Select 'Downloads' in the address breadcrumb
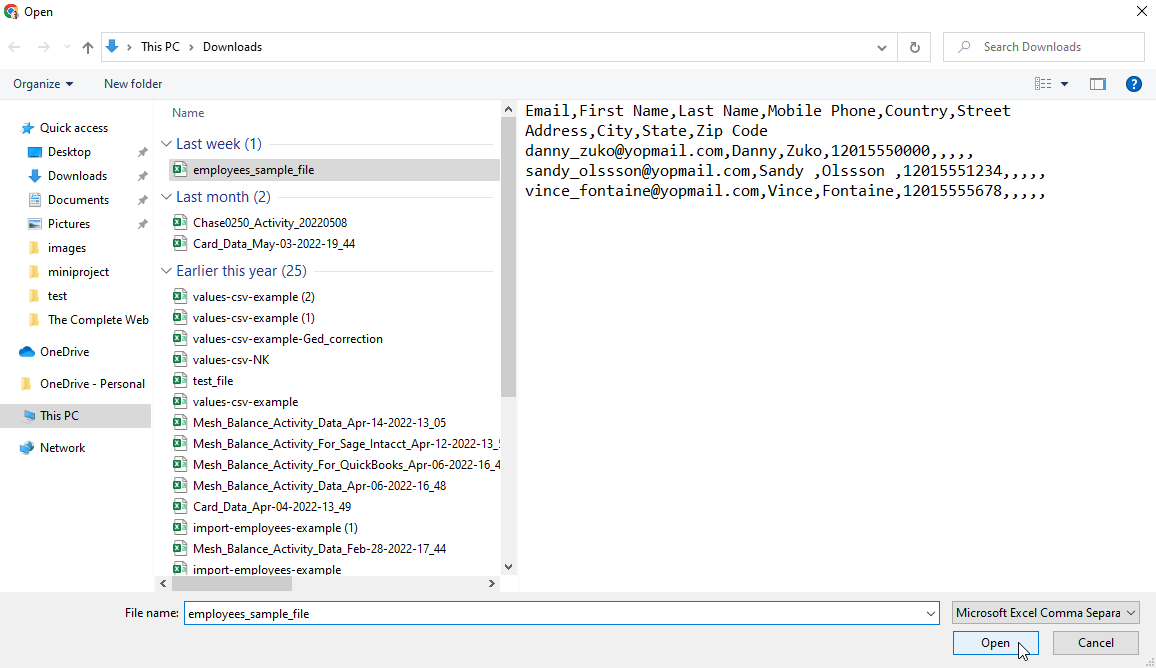Image resolution: width=1156 pixels, height=668 pixels. [232, 46]
